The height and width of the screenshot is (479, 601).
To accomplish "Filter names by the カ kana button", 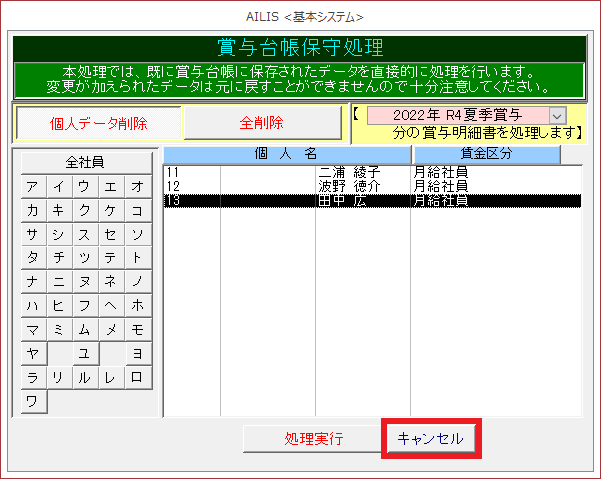I will point(33,211).
